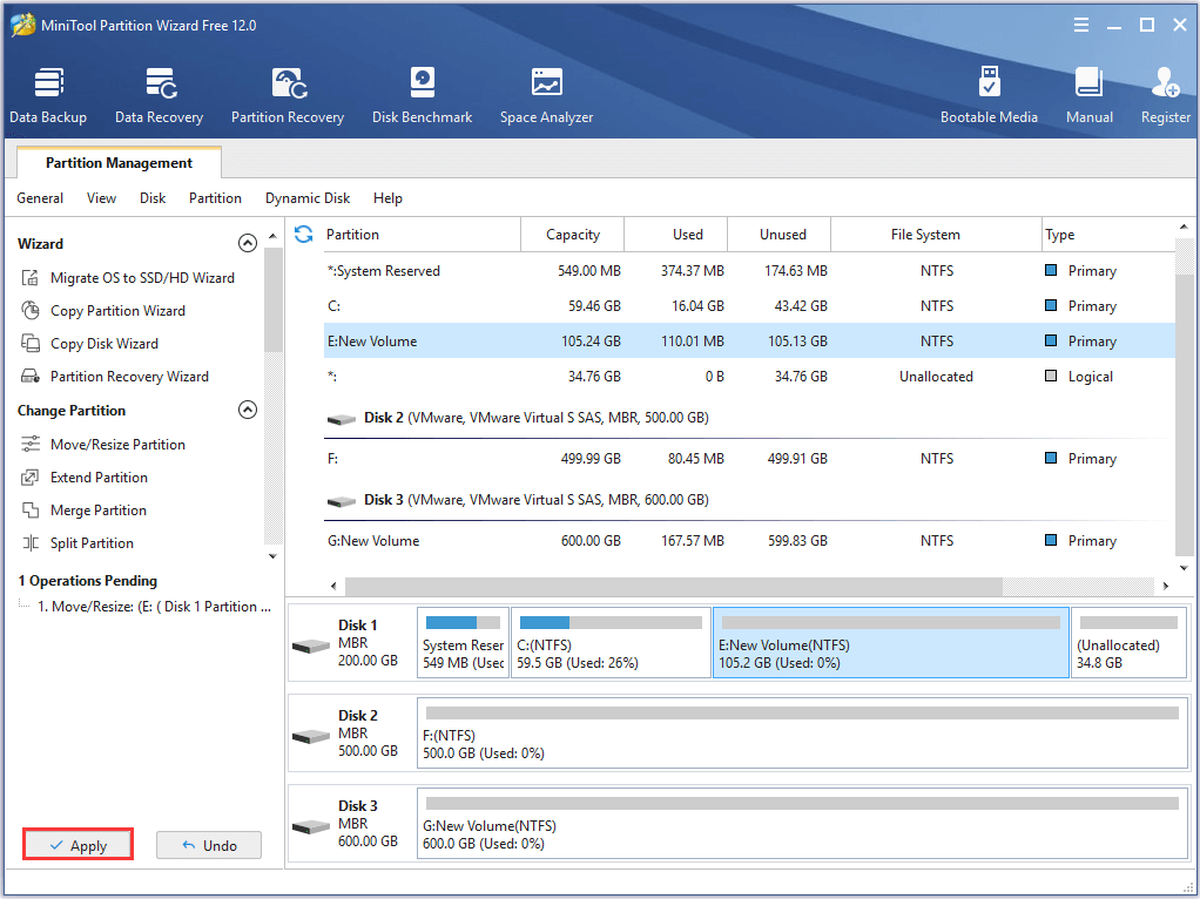Select the E:New Volume partition row
Screen dimensions: 1200x899
tap(750, 341)
